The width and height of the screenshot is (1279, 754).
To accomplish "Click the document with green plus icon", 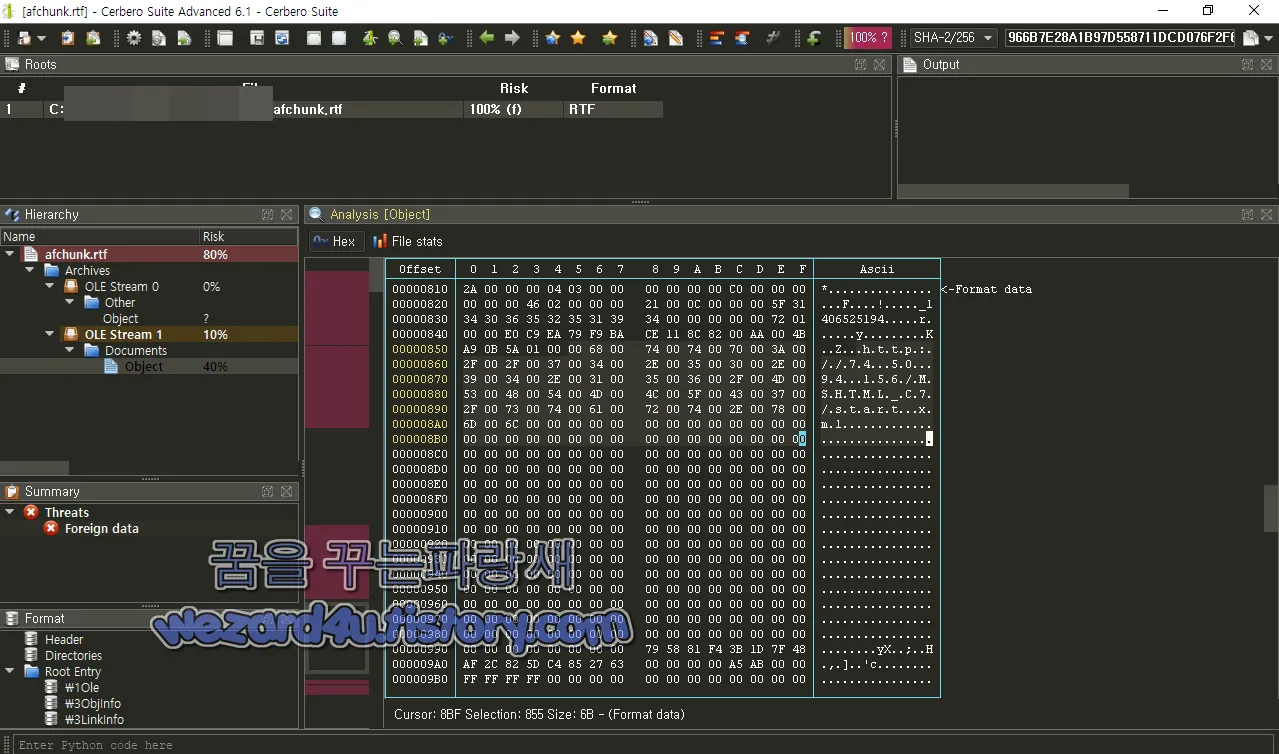I will (x=420, y=38).
